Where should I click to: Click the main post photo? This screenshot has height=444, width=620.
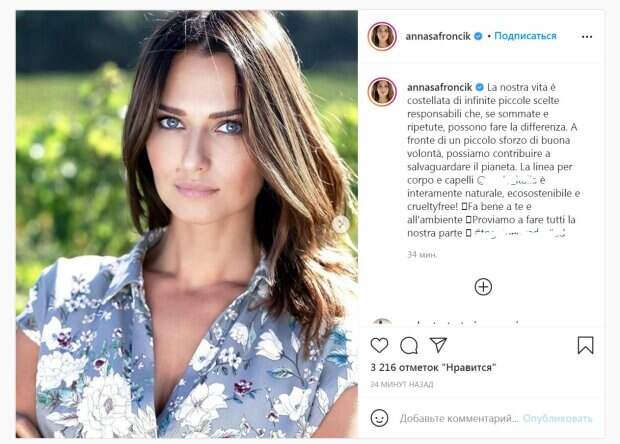pyautogui.click(x=187, y=224)
